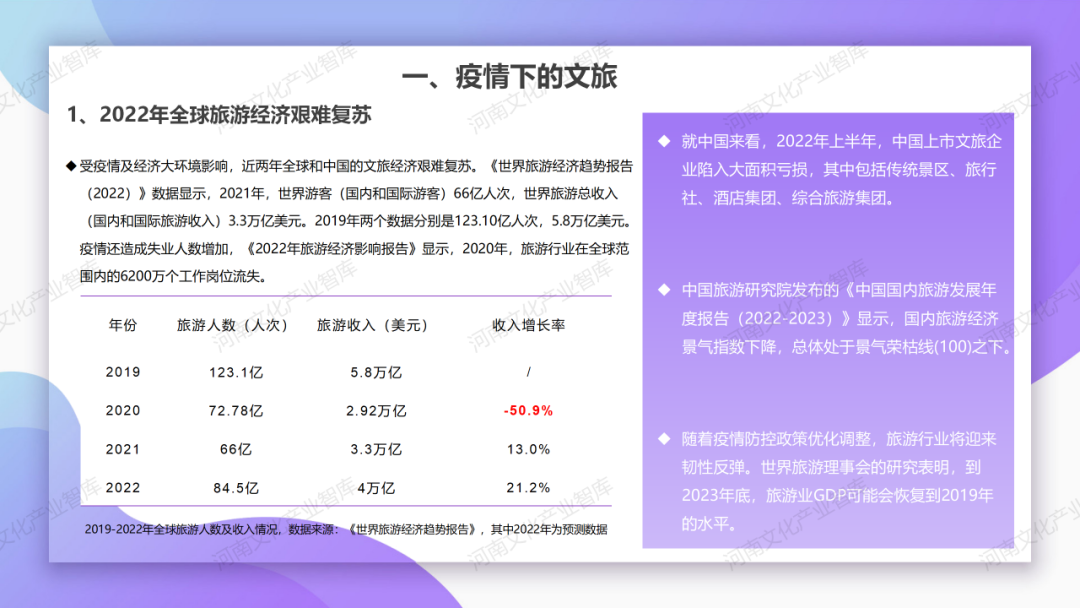Image resolution: width=1080 pixels, height=608 pixels.
Task: Click tourist count cell '123.1亿'
Action: pos(236,373)
